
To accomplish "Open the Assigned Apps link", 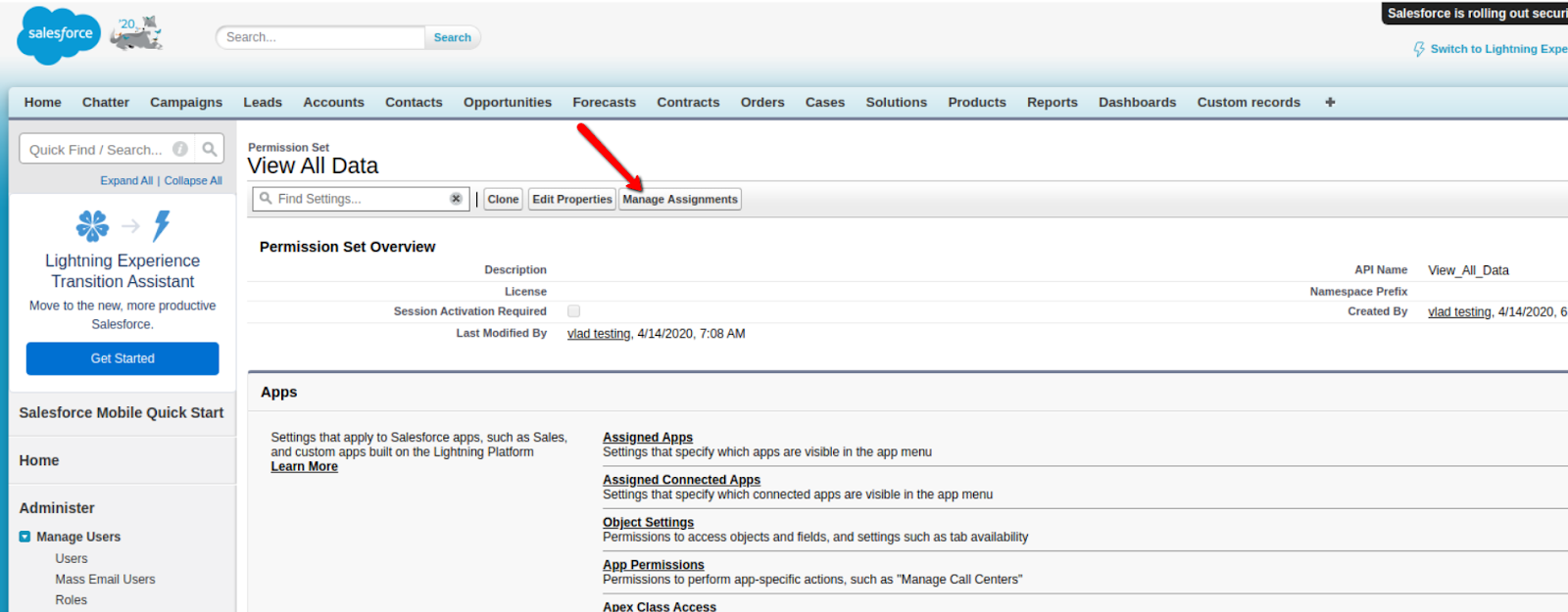I will click(x=648, y=438).
